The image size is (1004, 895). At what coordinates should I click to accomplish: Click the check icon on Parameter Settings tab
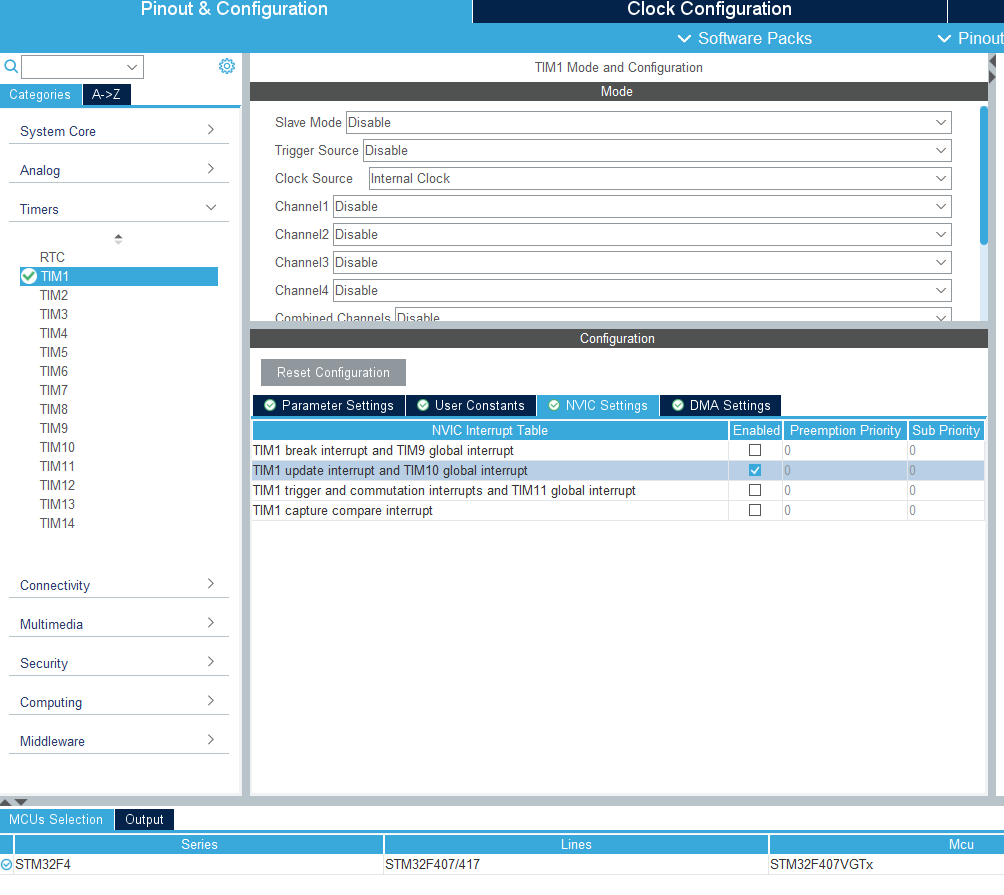(270, 405)
